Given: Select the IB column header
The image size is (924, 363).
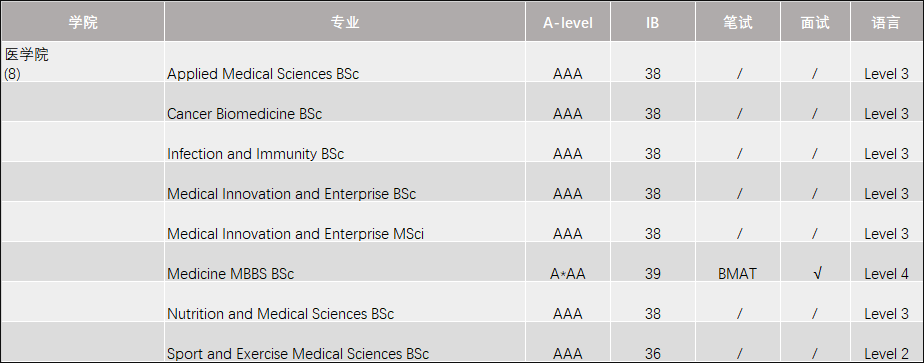Looking at the screenshot, I should click(652, 22).
